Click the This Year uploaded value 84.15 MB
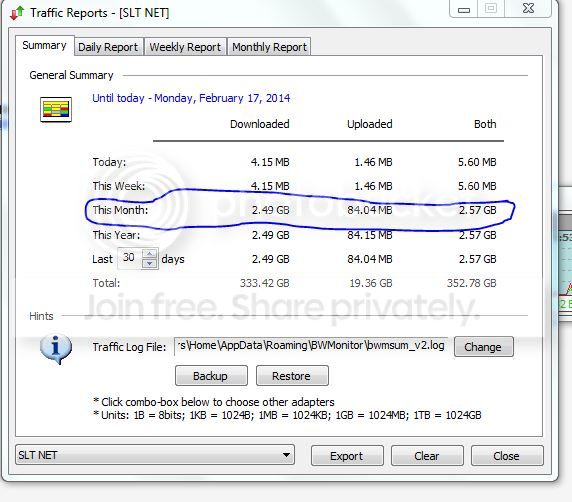This screenshot has height=502, width=572. [x=370, y=235]
